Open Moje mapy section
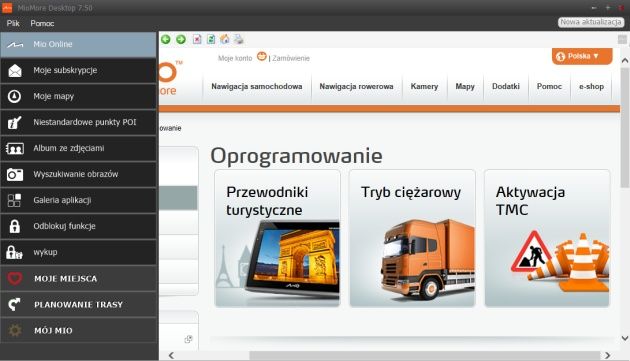This screenshot has width=630, height=361. 78,96
